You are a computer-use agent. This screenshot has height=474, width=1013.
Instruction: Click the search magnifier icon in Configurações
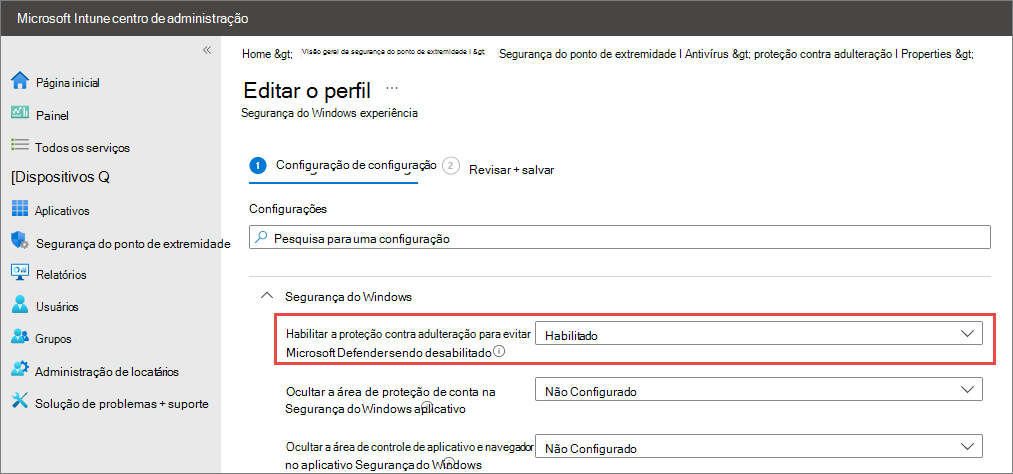click(x=261, y=238)
